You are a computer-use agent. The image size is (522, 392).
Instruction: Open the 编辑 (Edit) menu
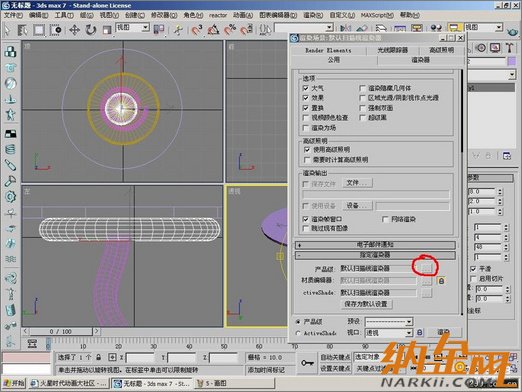(x=38, y=15)
